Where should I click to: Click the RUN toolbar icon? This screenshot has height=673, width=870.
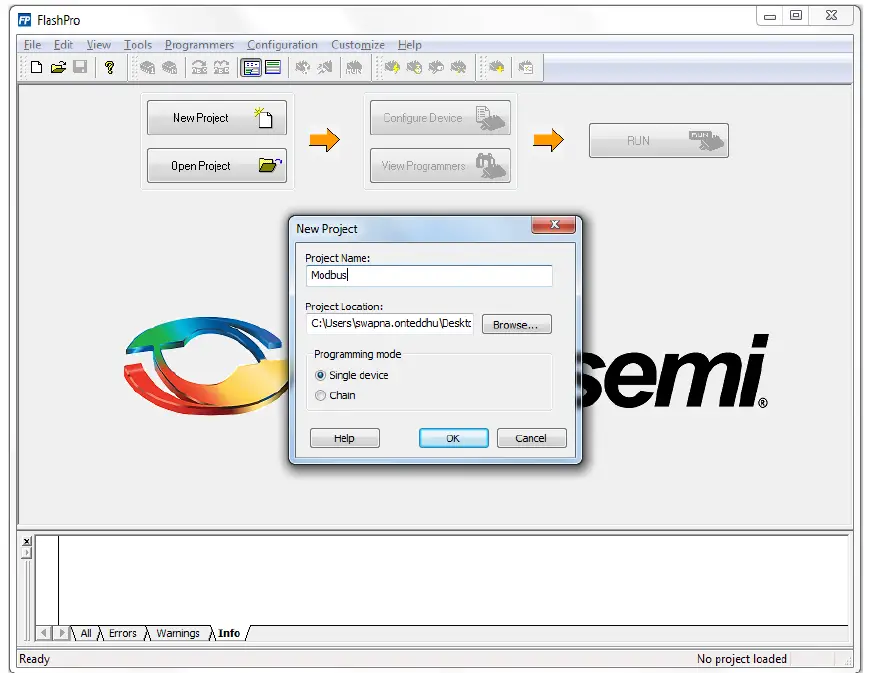click(354, 67)
